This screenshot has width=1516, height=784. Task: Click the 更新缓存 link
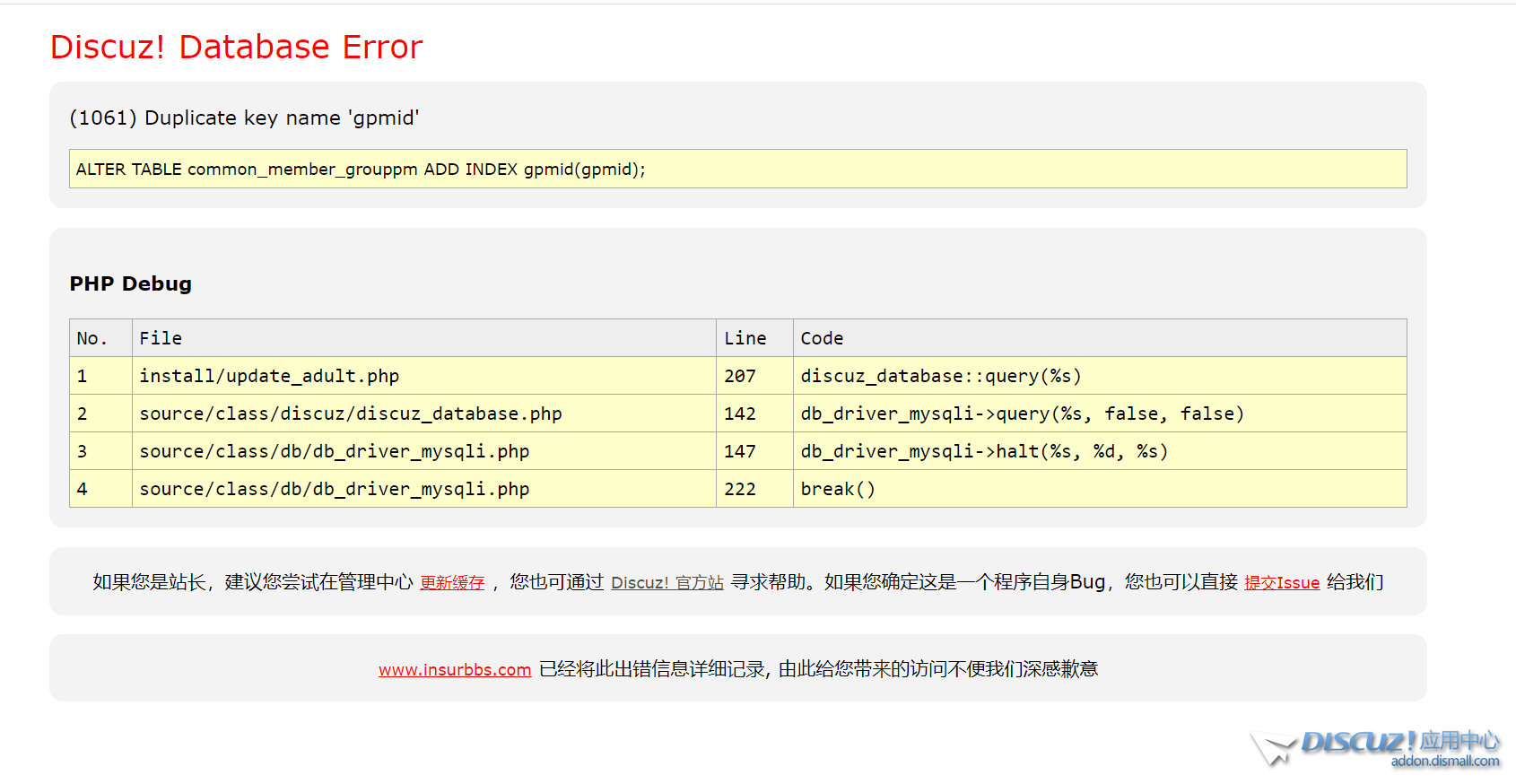tap(452, 582)
